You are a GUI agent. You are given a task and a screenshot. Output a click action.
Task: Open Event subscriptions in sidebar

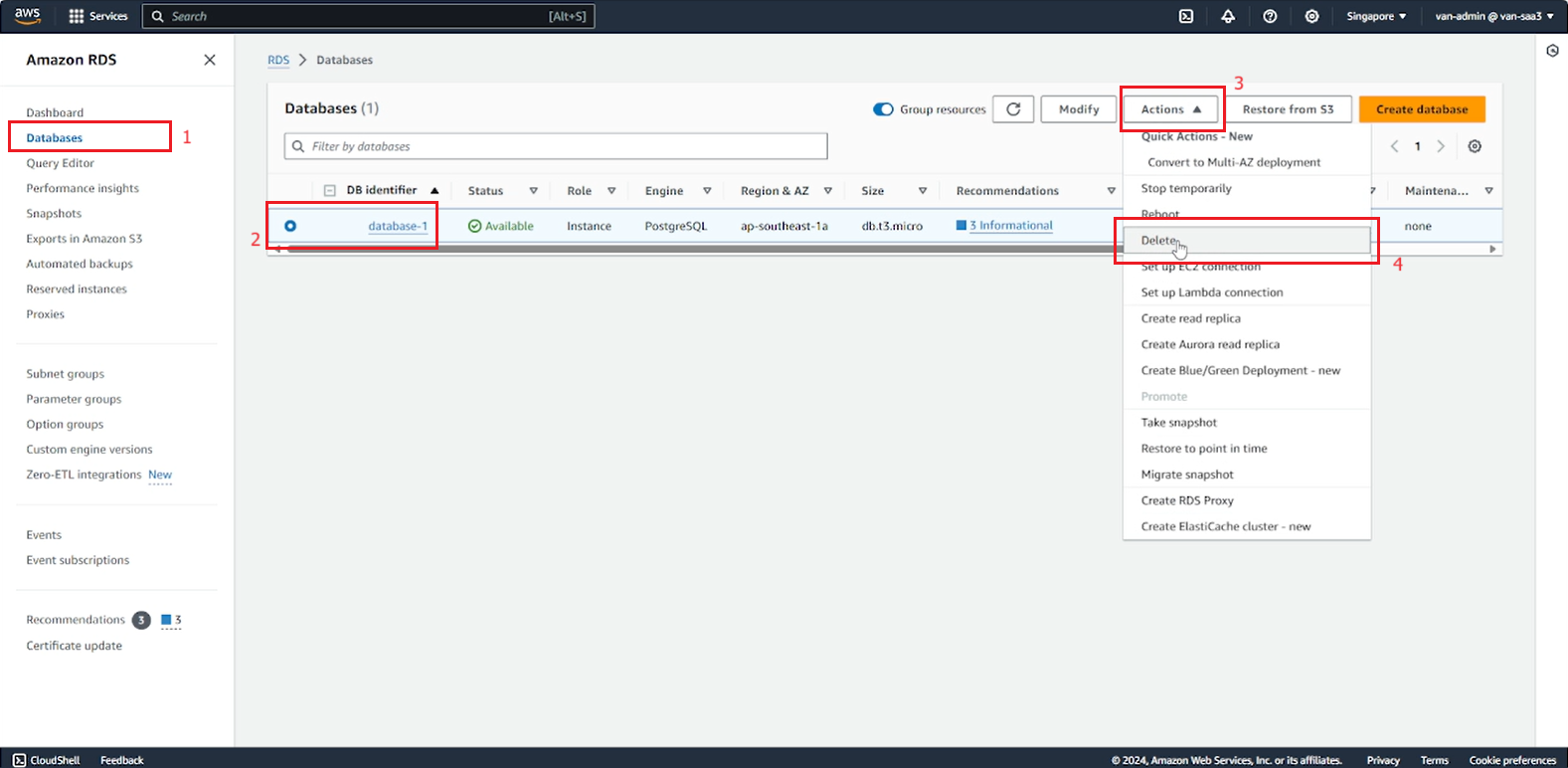click(x=78, y=560)
